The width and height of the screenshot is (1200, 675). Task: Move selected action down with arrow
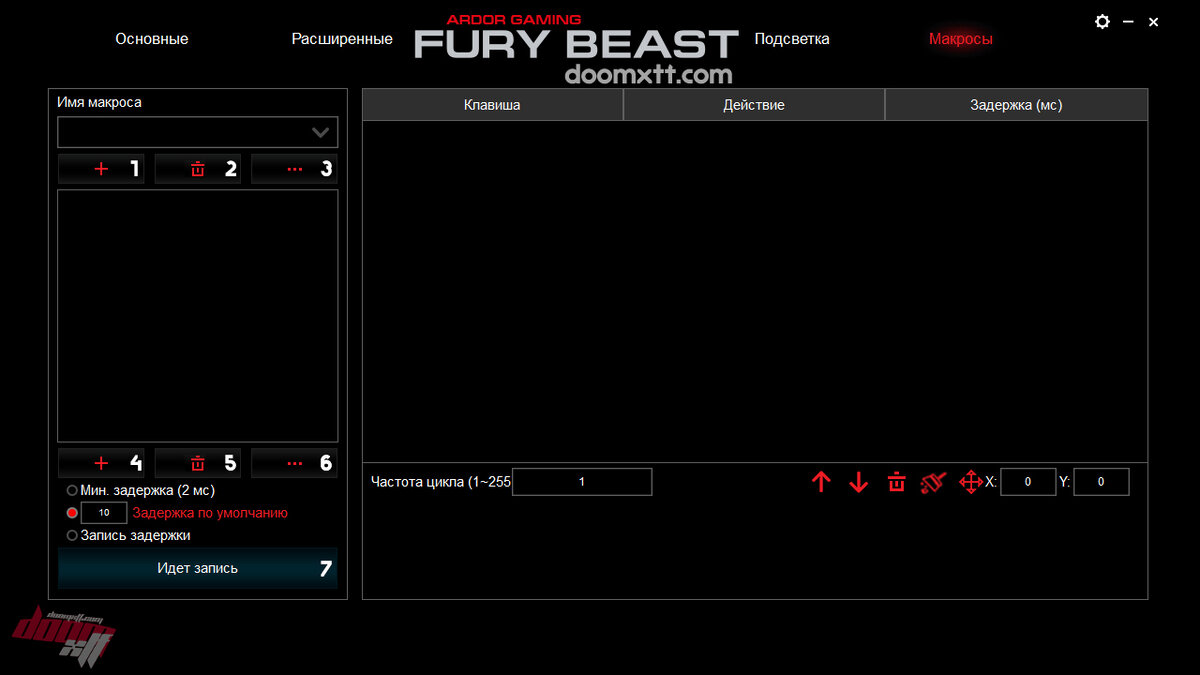[858, 482]
